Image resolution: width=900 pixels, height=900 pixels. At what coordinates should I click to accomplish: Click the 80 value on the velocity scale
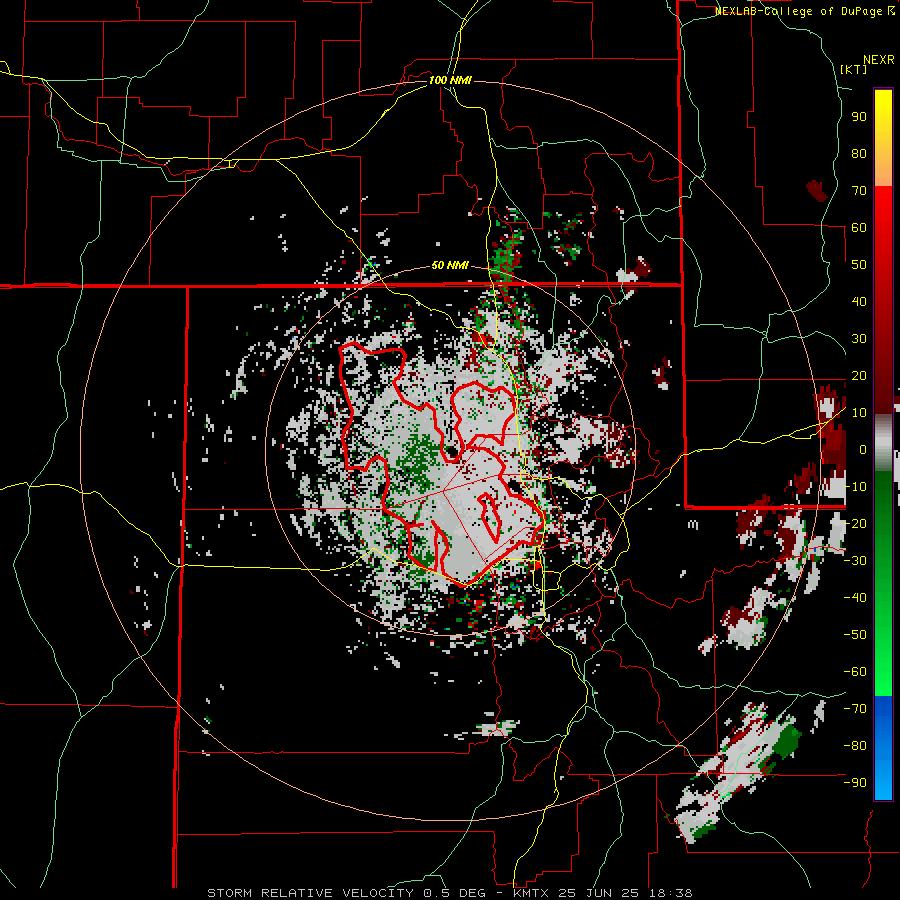point(859,153)
